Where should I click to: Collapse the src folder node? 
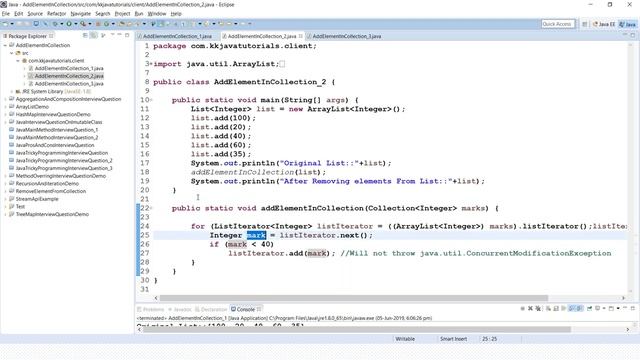pyautogui.click(x=11, y=53)
